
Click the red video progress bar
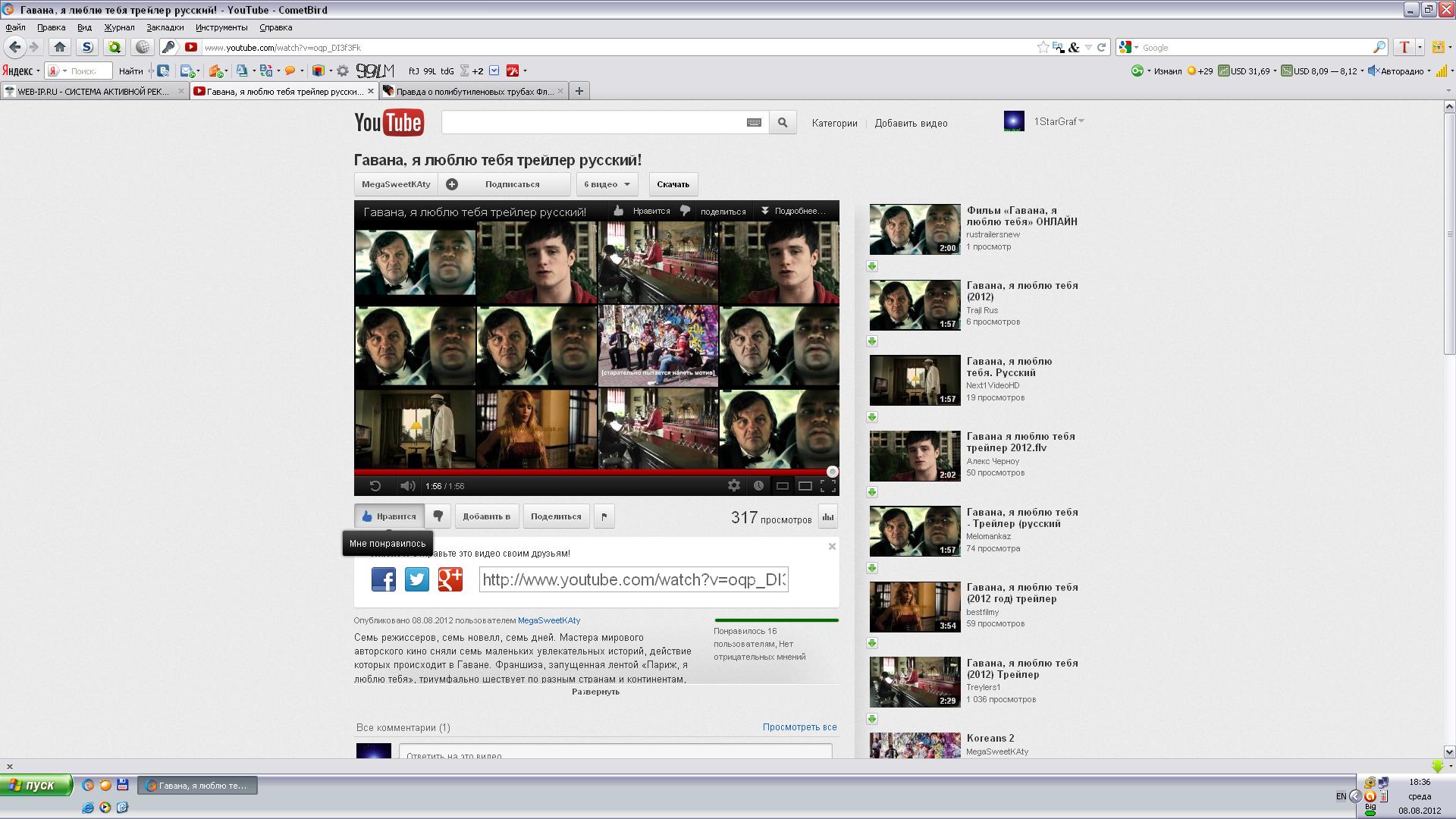[591, 472]
